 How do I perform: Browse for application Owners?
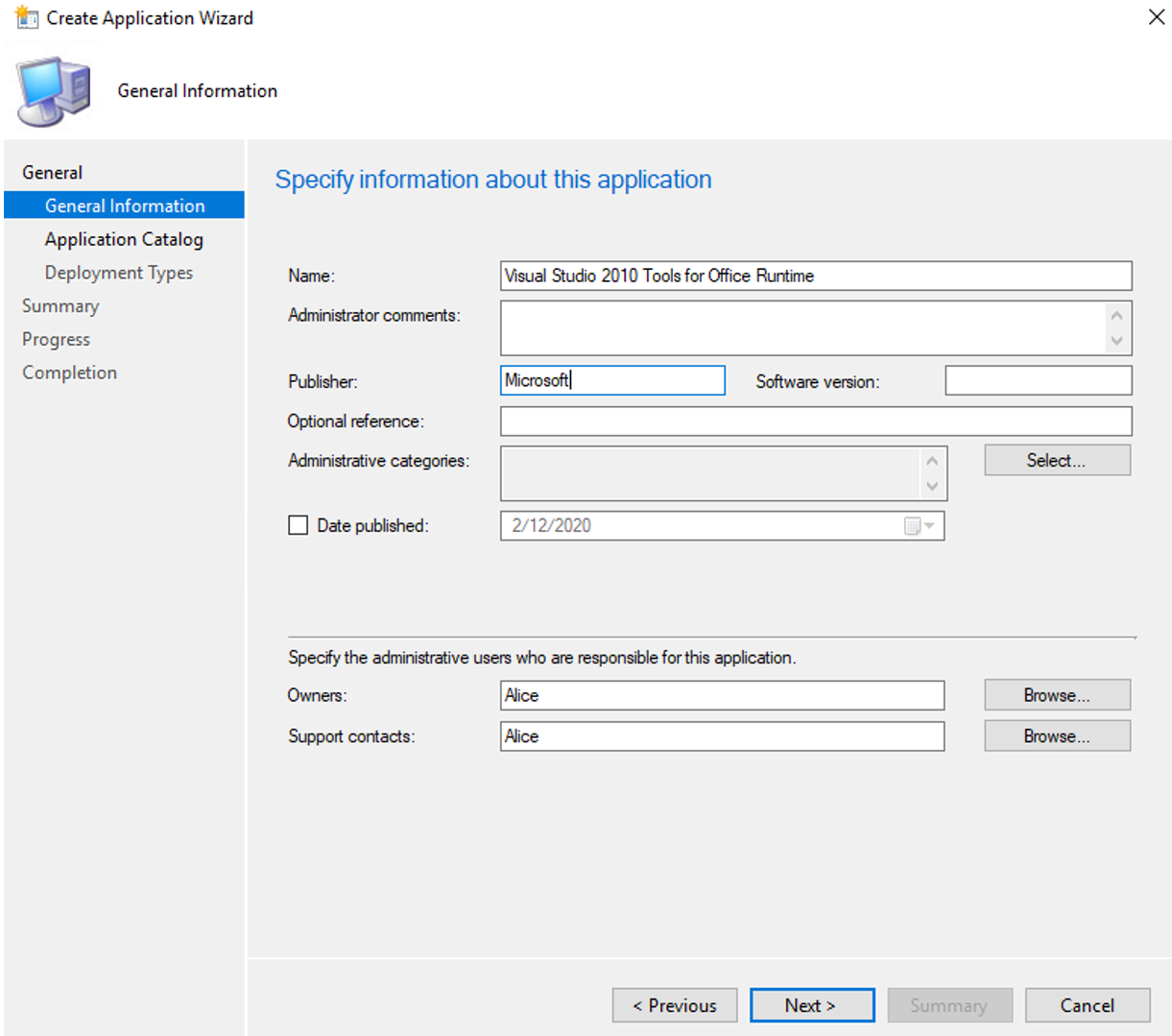click(1057, 695)
